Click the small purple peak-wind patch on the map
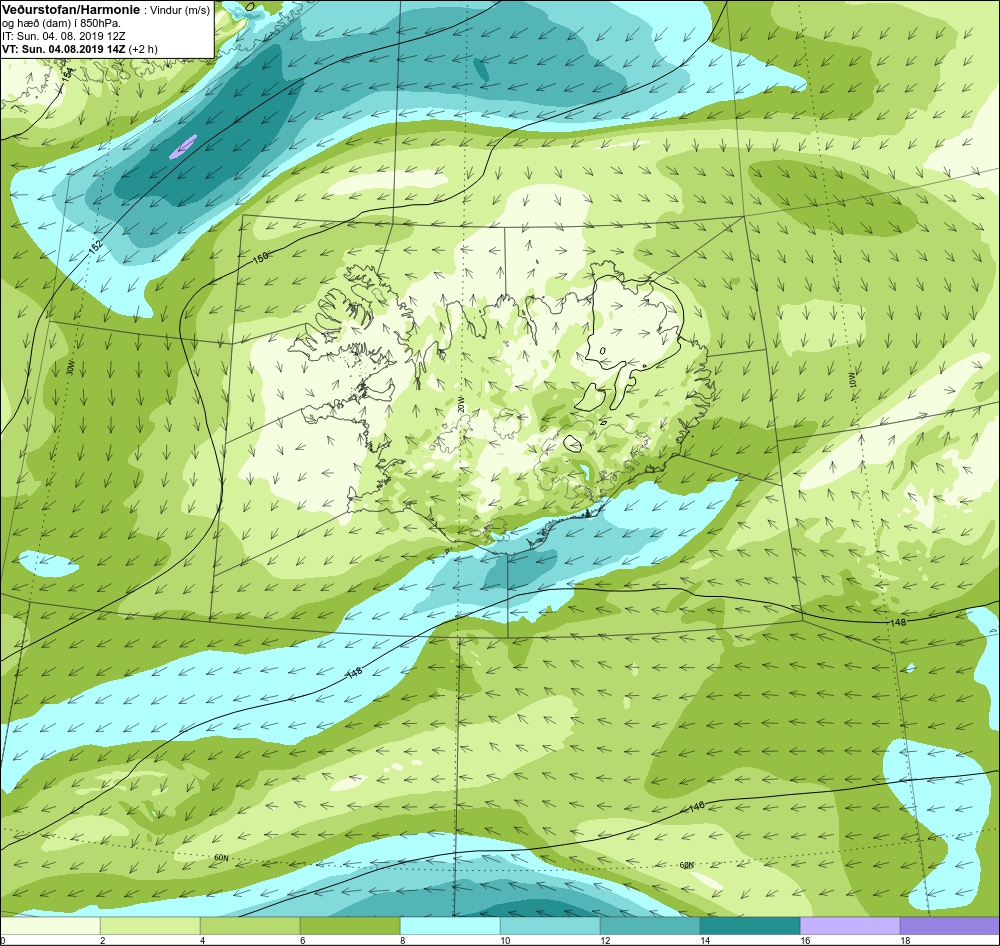Screen dimensions: 1000x946 point(183,146)
